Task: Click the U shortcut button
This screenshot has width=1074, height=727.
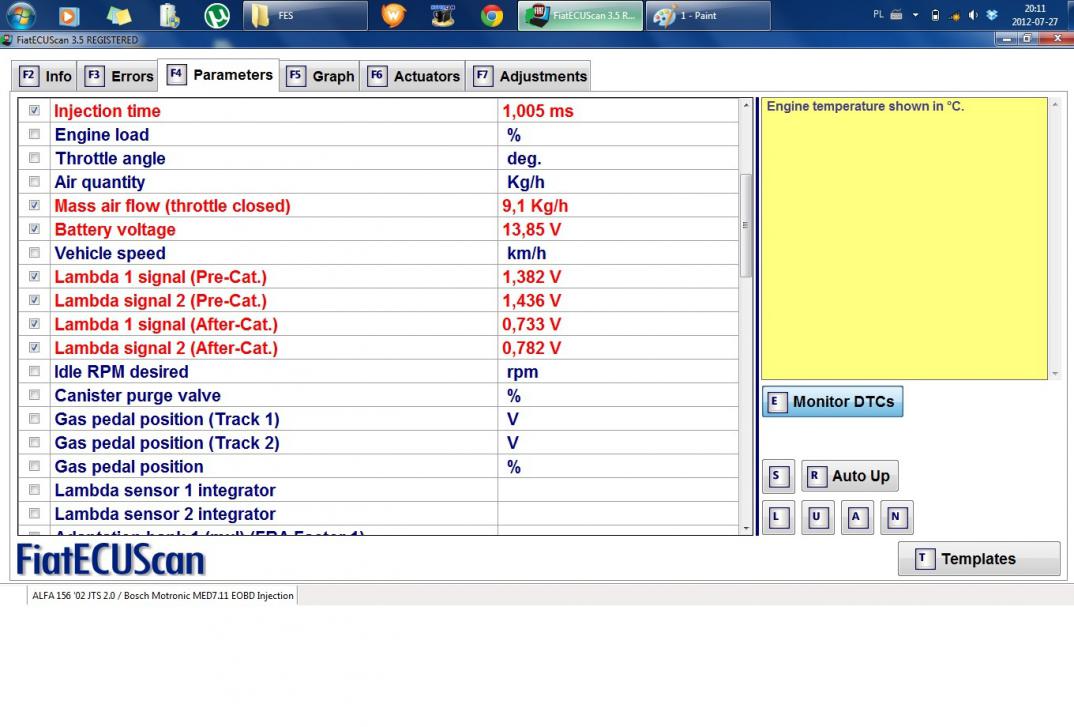Action: pyautogui.click(x=817, y=517)
